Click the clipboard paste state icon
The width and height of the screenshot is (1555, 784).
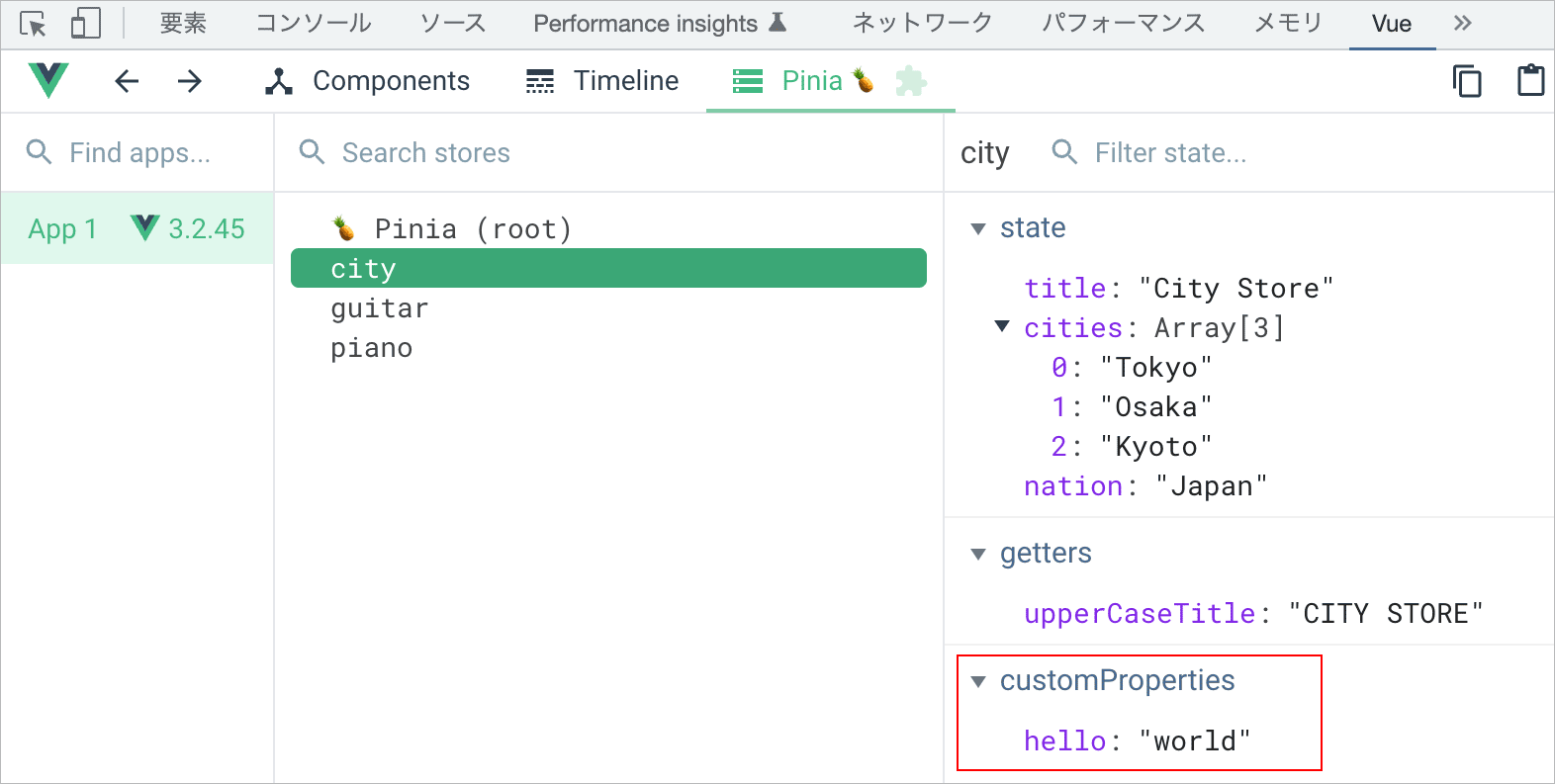(x=1530, y=81)
